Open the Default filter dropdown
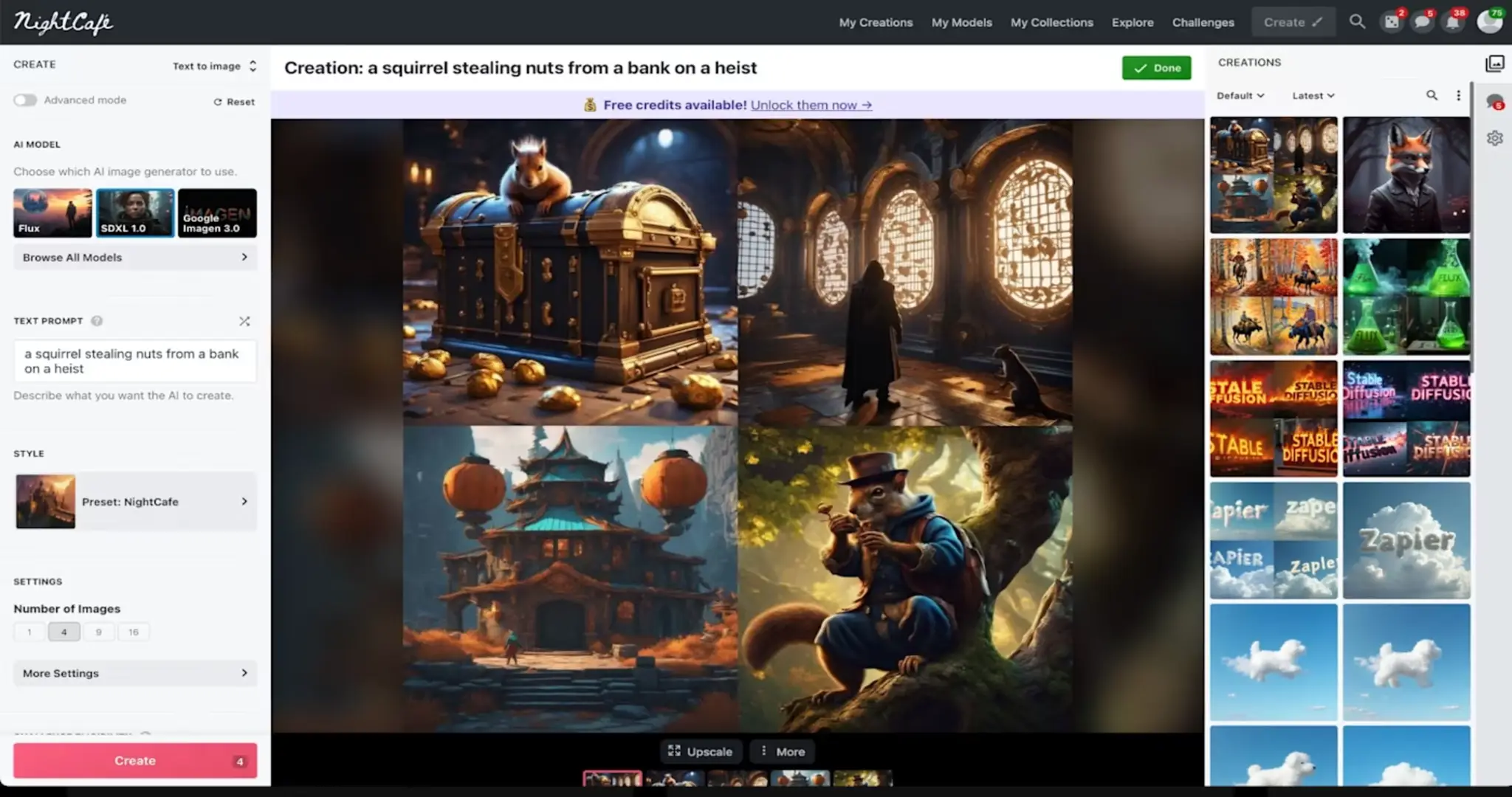Image resolution: width=1512 pixels, height=797 pixels. point(1240,95)
